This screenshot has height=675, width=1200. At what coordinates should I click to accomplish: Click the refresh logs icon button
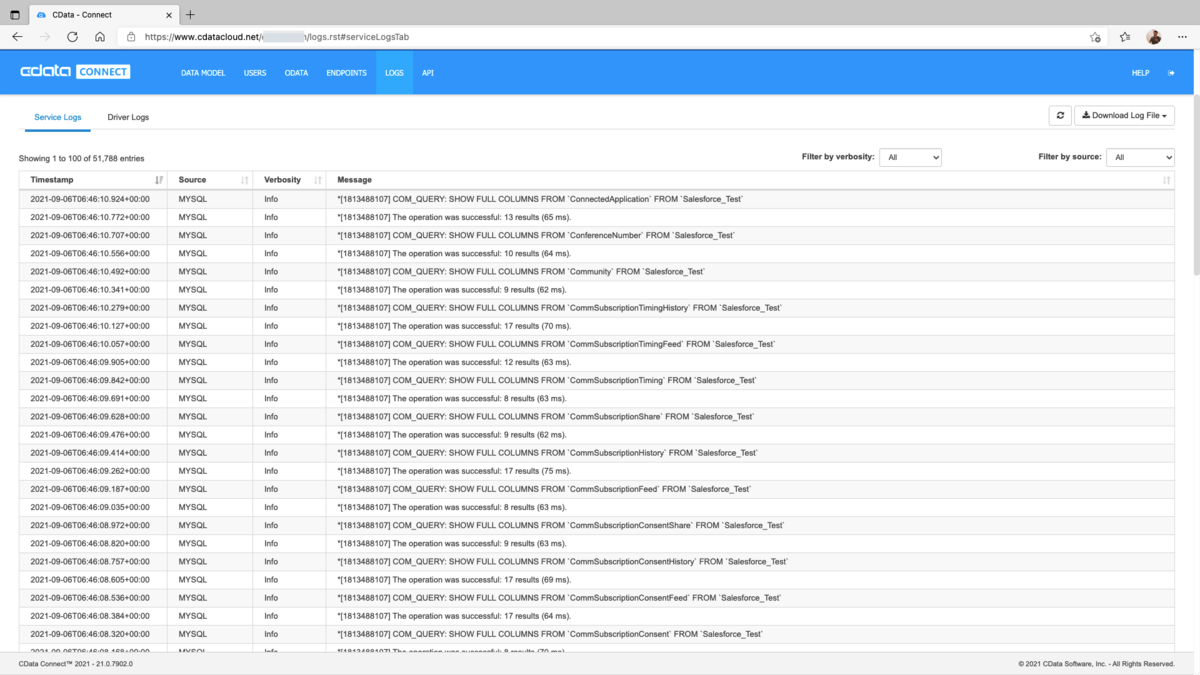click(1060, 116)
